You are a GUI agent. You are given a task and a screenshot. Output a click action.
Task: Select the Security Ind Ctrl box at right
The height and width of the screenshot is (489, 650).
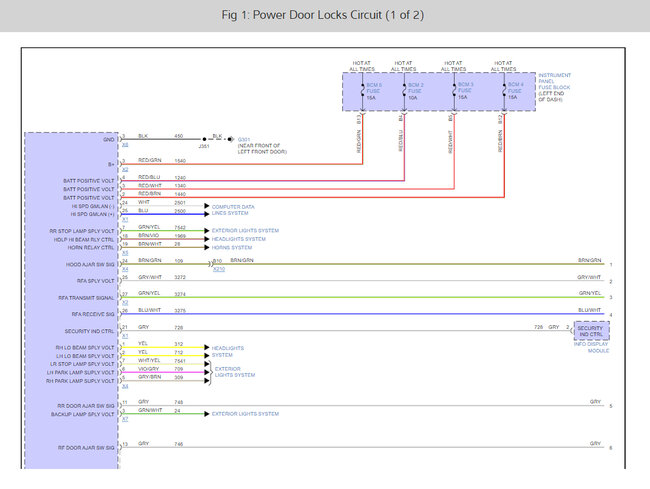590,329
